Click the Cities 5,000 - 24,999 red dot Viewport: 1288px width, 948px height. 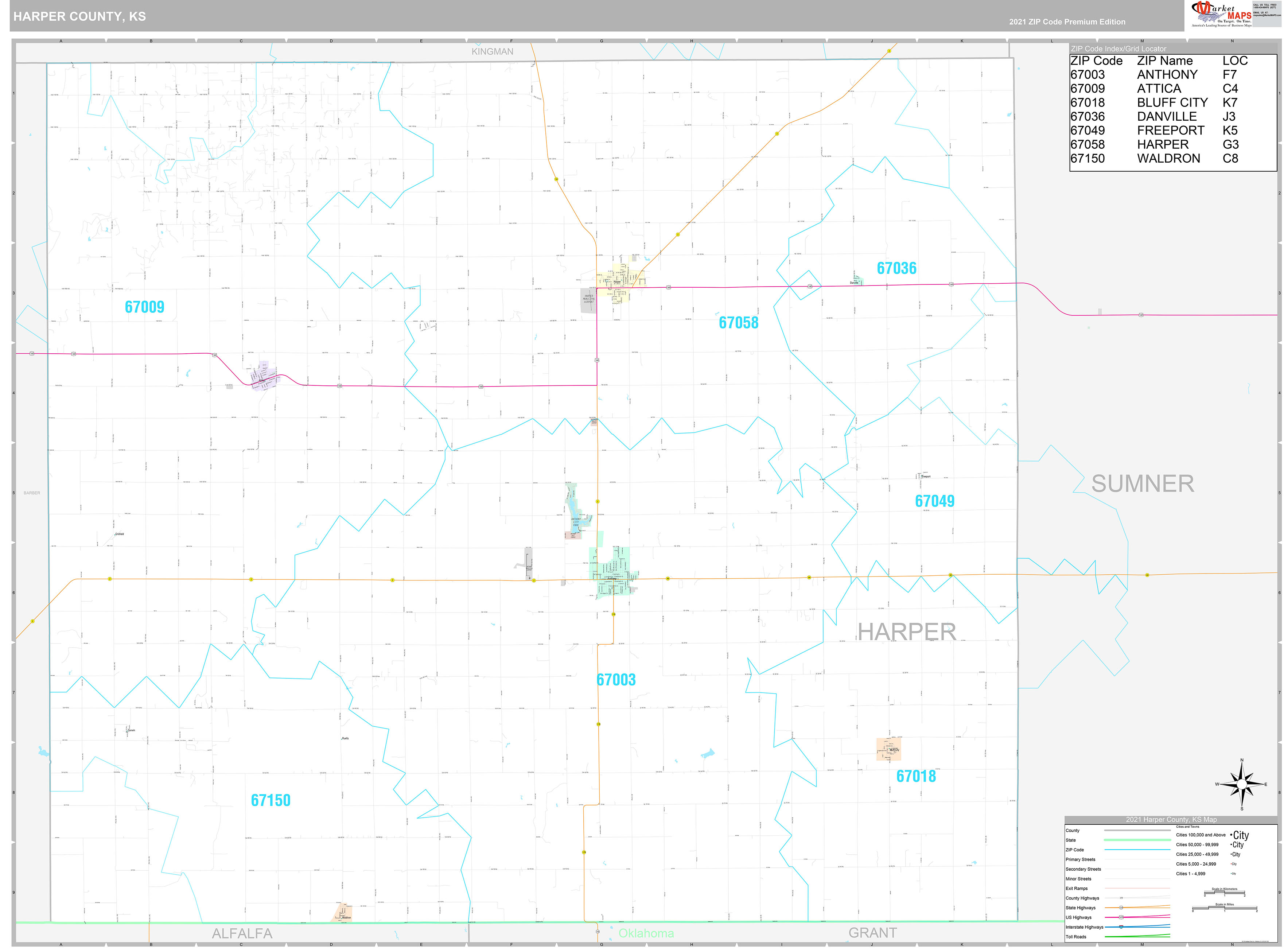click(1231, 864)
